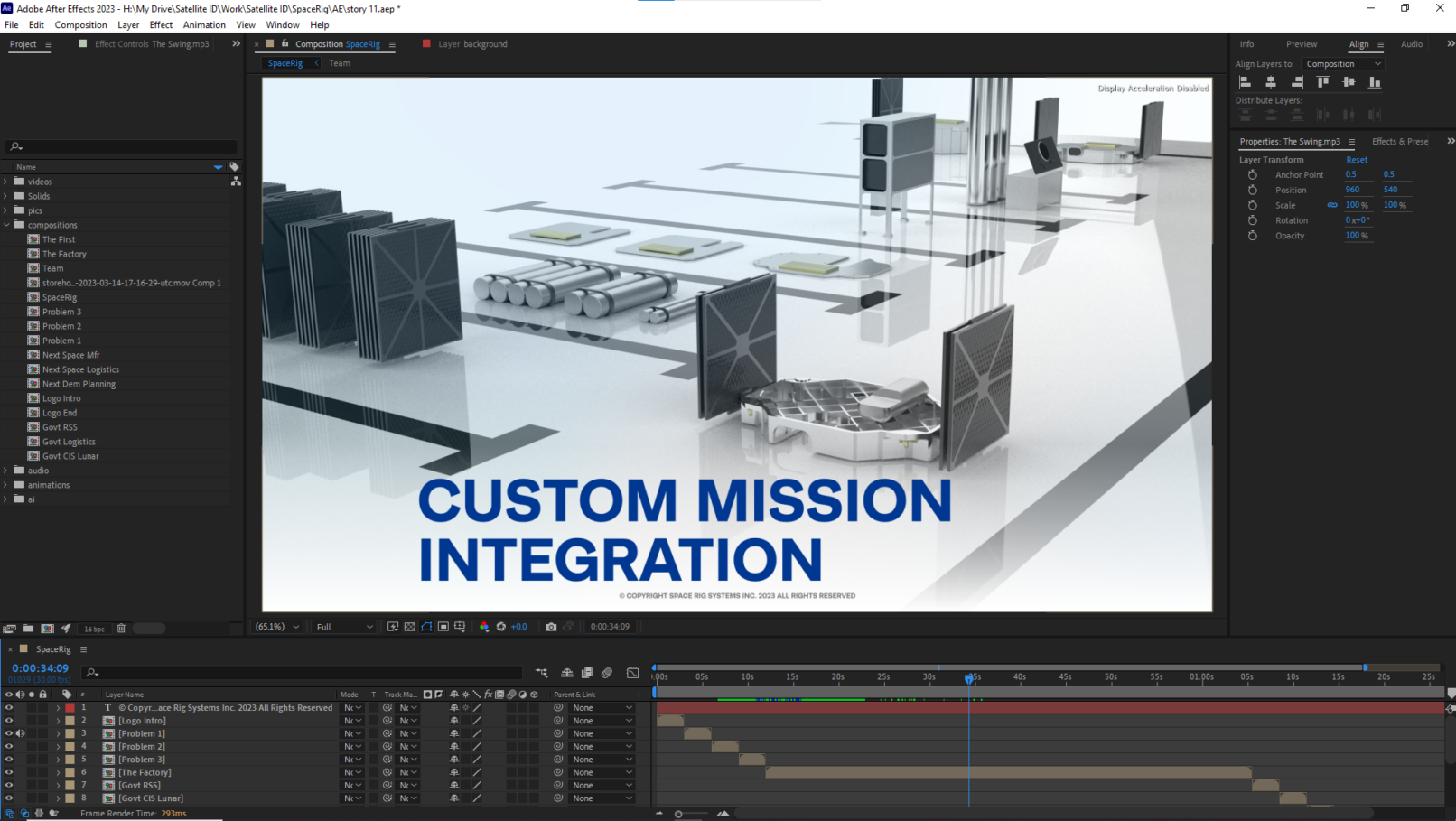The height and width of the screenshot is (821, 1456).
Task: Toggle Scale constrain proportions link
Action: pyautogui.click(x=1331, y=205)
